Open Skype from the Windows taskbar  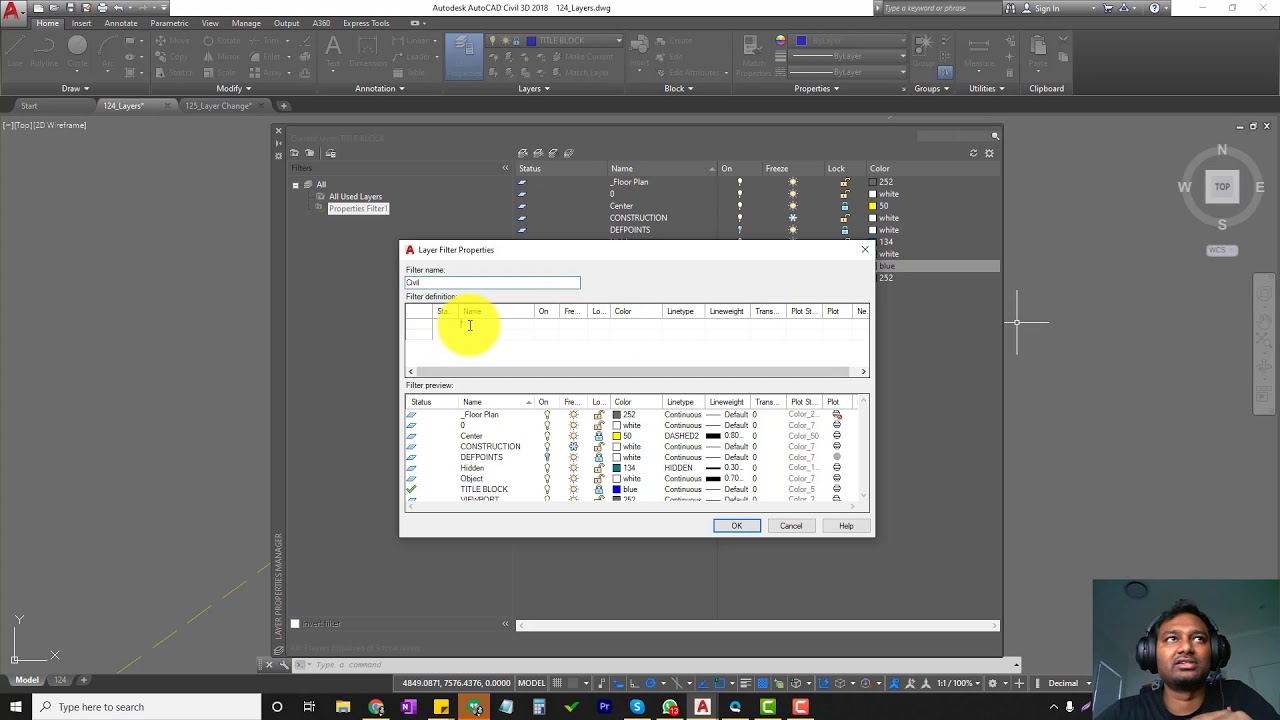[637, 707]
